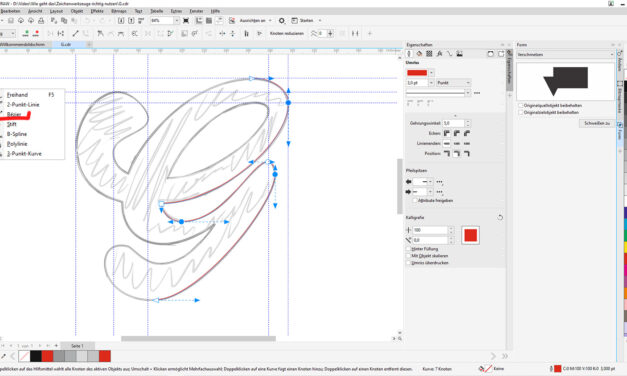Open the Objekt menu
Image resolution: width=627 pixels, height=376 pixels.
click(x=77, y=11)
